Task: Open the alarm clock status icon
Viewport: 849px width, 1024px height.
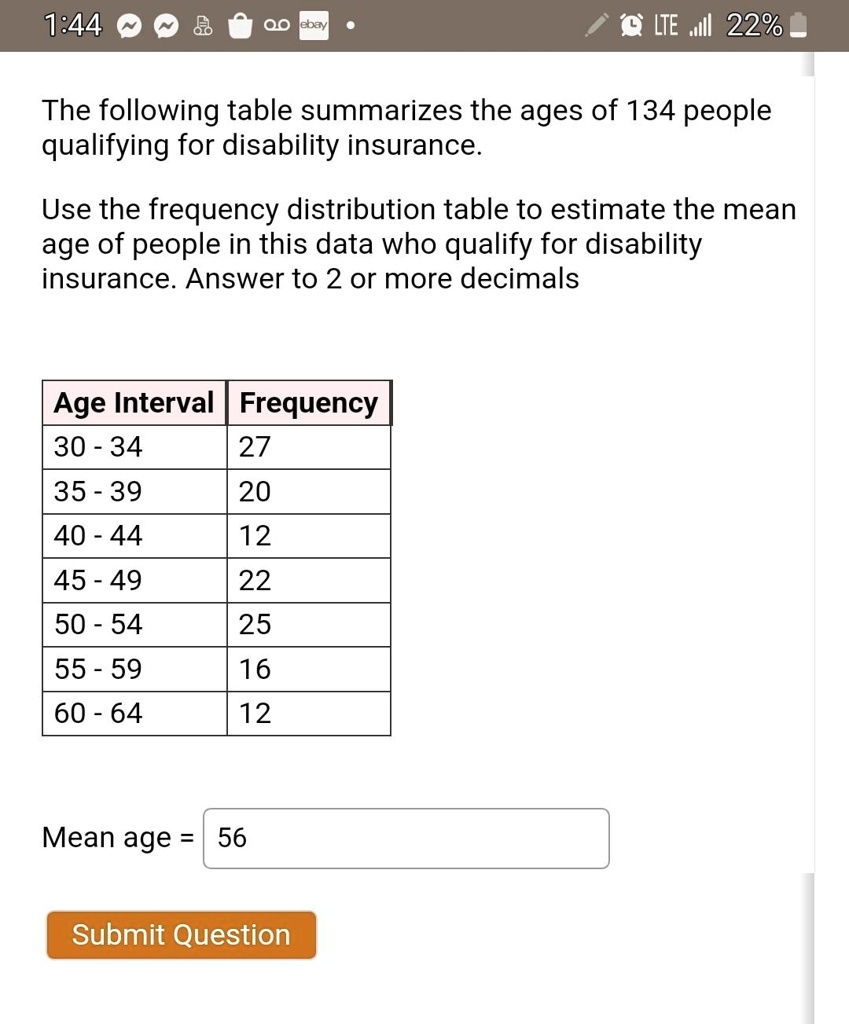Action: tap(631, 24)
